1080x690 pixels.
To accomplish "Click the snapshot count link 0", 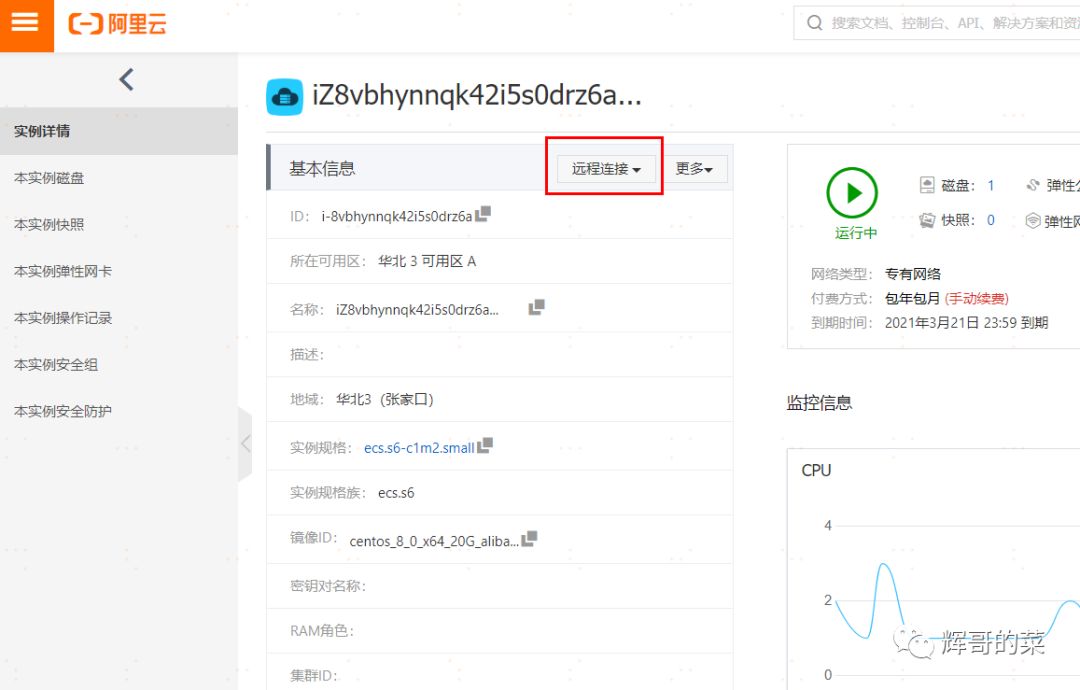I will (990, 220).
